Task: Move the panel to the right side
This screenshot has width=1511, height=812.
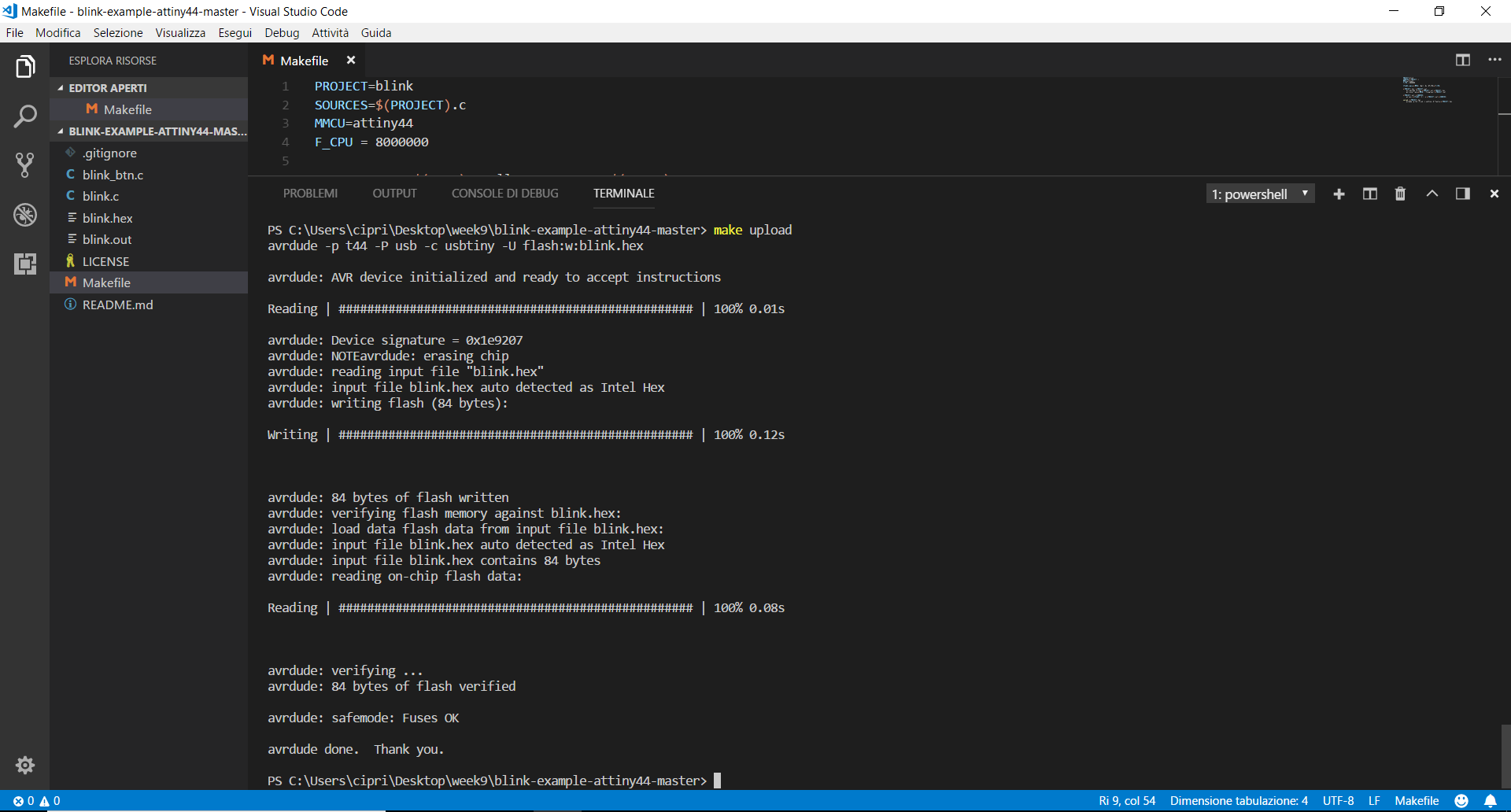Action: [1462, 194]
